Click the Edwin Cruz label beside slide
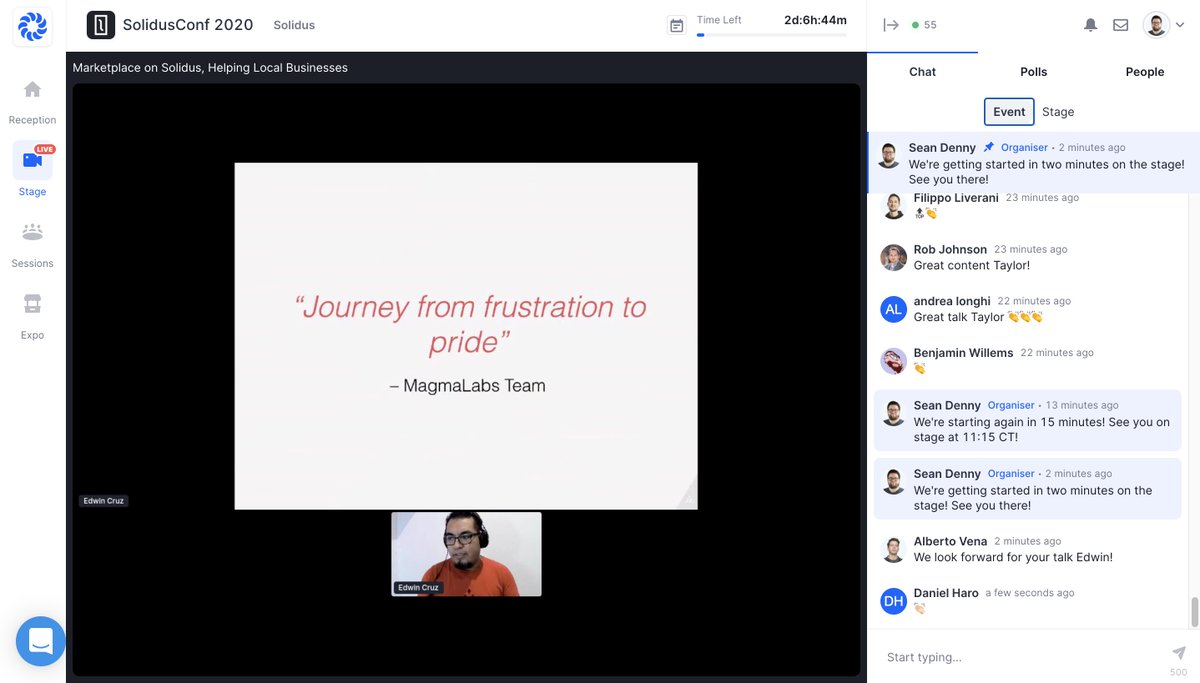Screen dimensions: 1200x683 click(104, 501)
